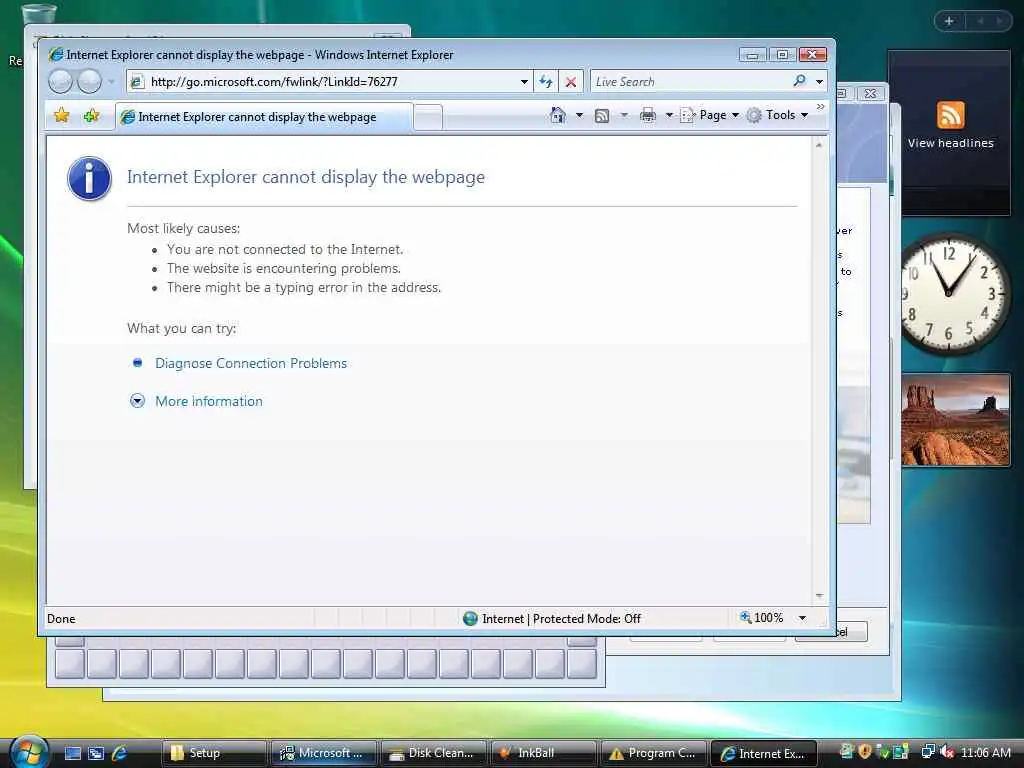1024x768 pixels.
Task: Minimize the Internet Explorer window
Action: 752,55
